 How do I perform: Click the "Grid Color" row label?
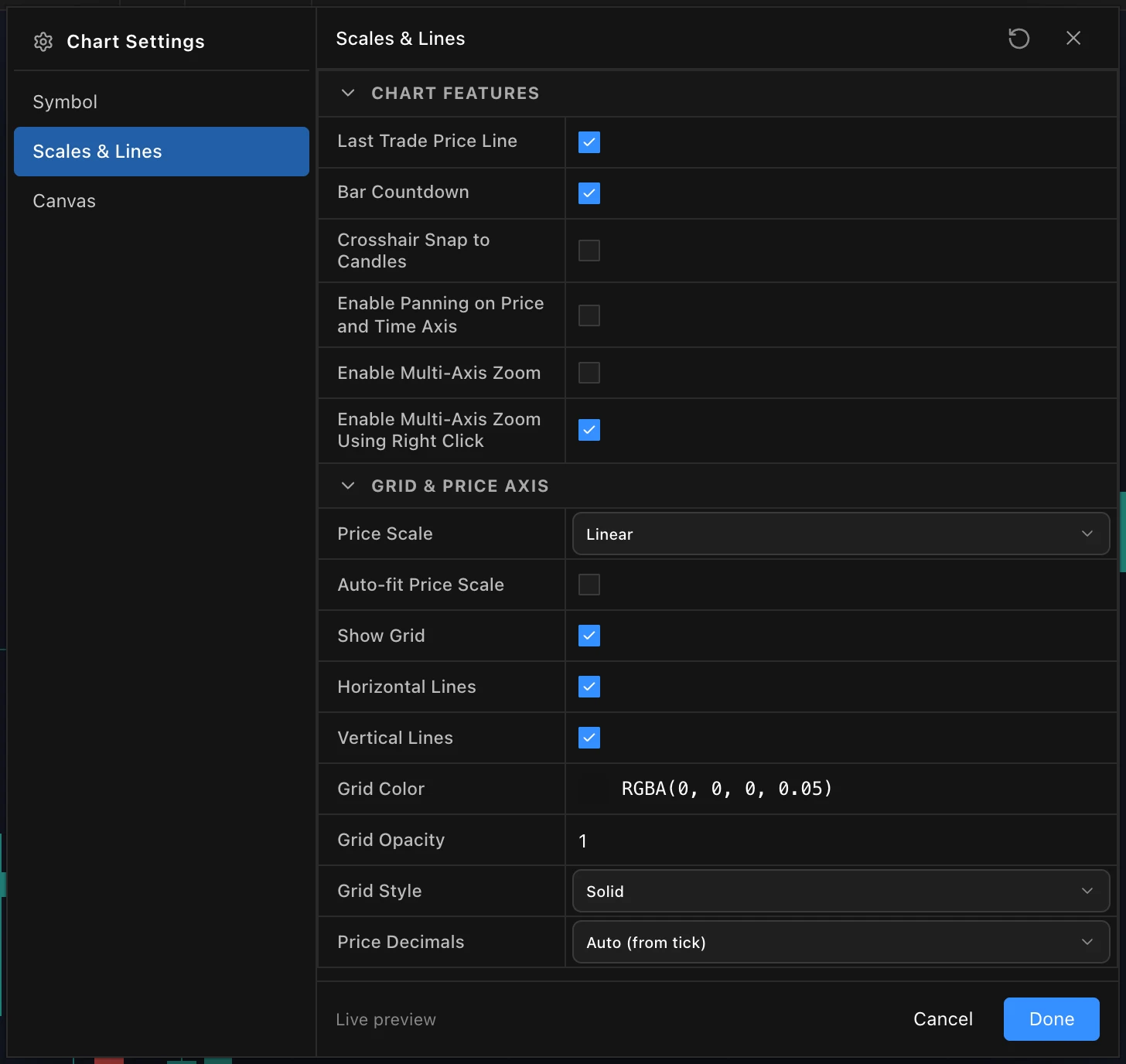point(381,789)
